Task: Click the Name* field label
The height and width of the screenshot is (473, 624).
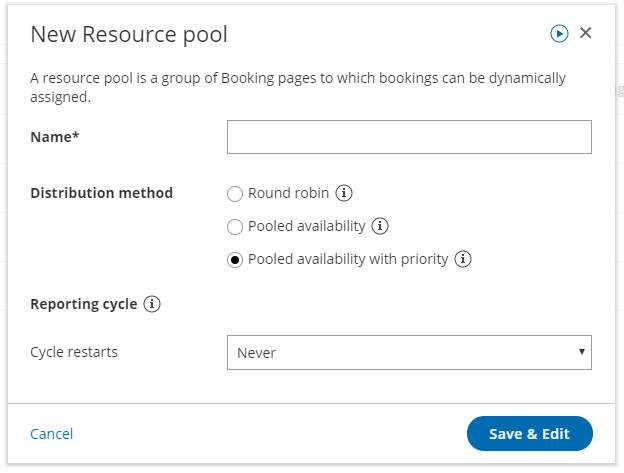Action: click(x=55, y=137)
